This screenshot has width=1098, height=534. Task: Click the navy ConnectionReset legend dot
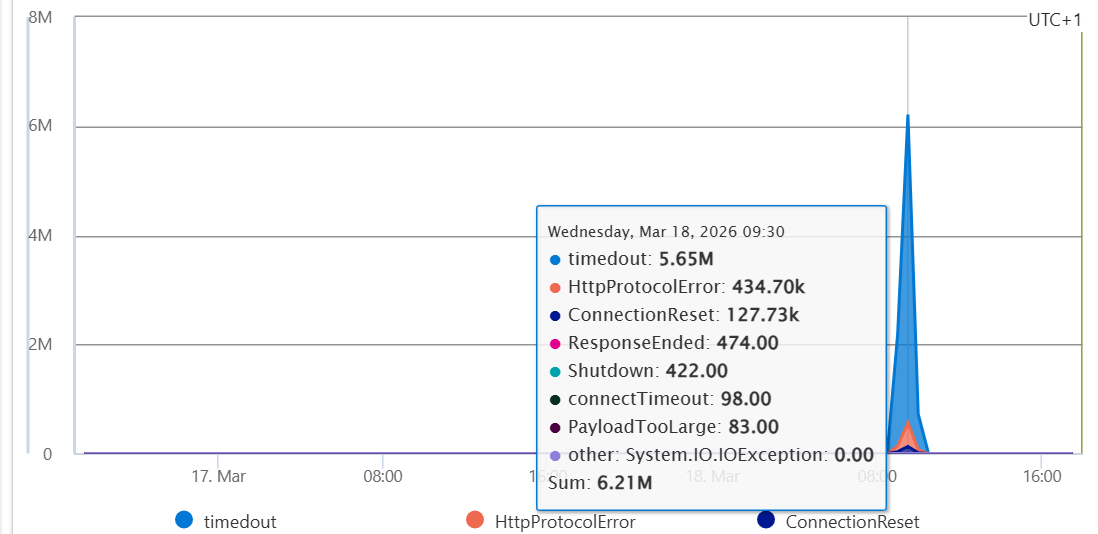[x=766, y=520]
